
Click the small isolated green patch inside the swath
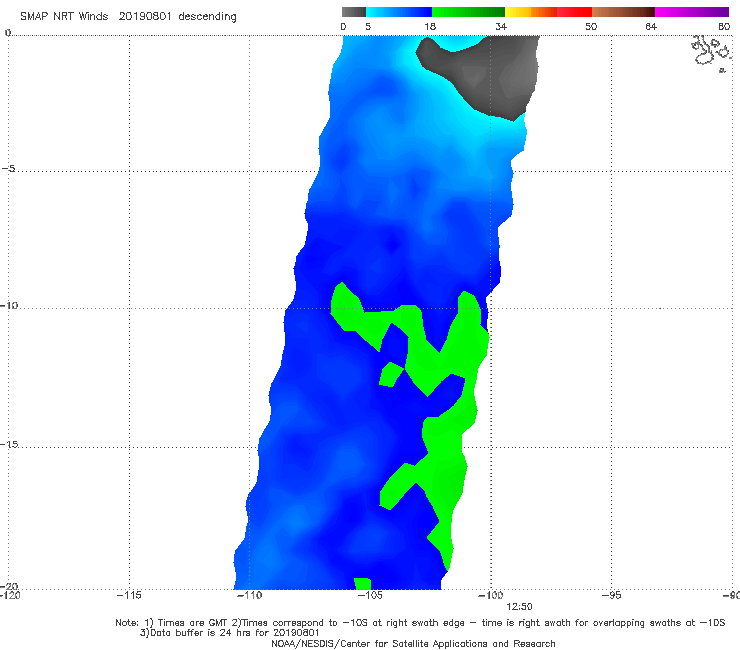click(x=391, y=374)
